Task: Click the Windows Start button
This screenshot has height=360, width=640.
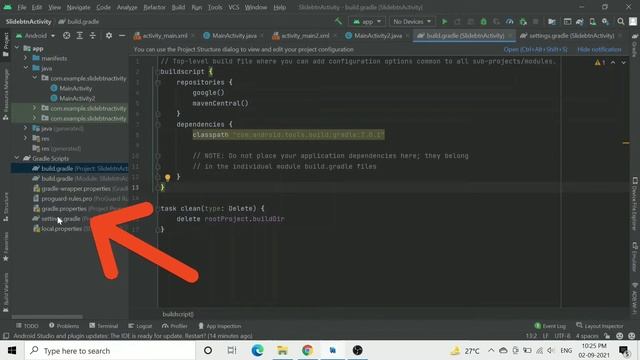Action: (12, 350)
